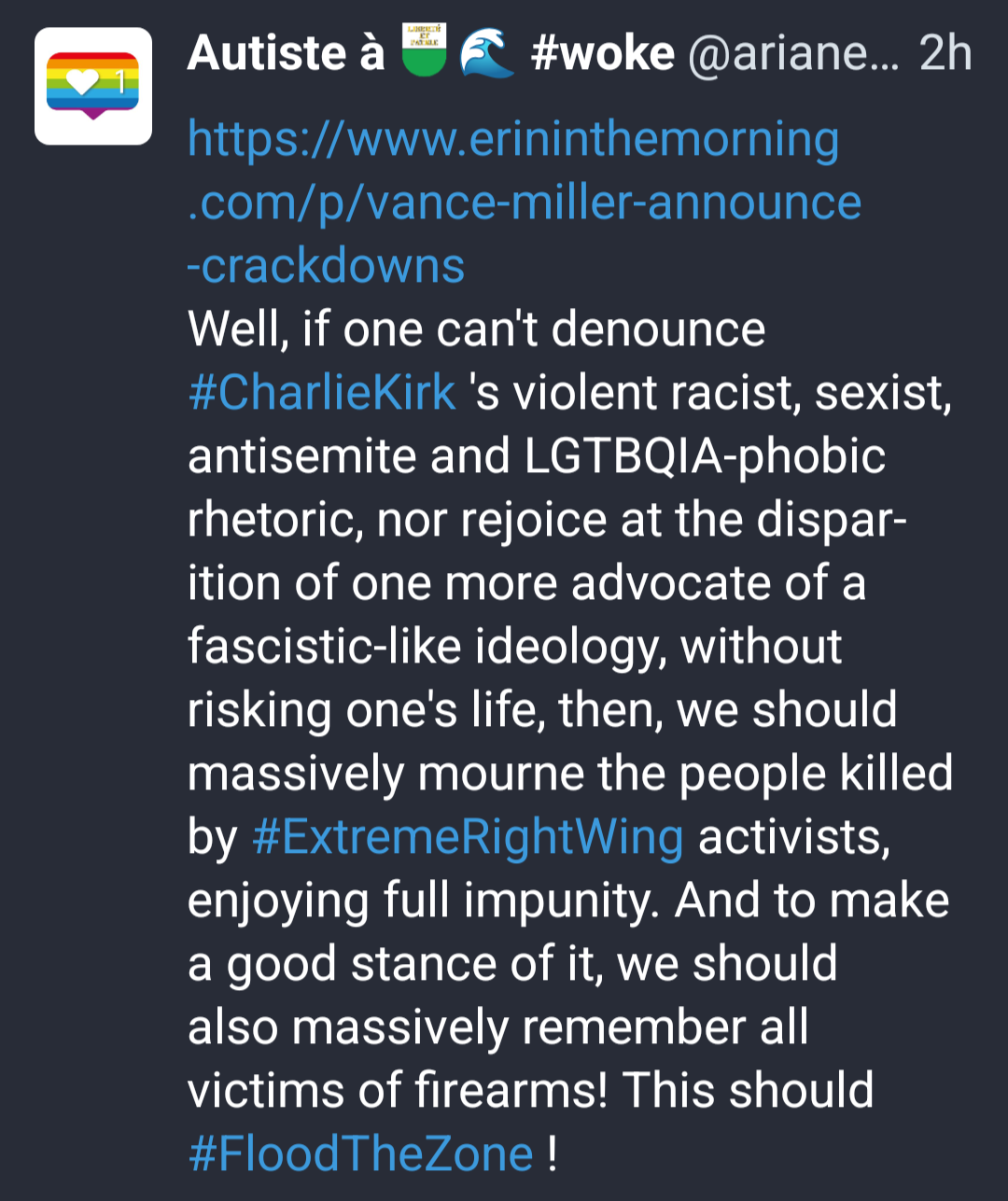Click the 'fascistic-like ideology, without' text line
This screenshot has height=1201, width=1008.
click(514, 647)
